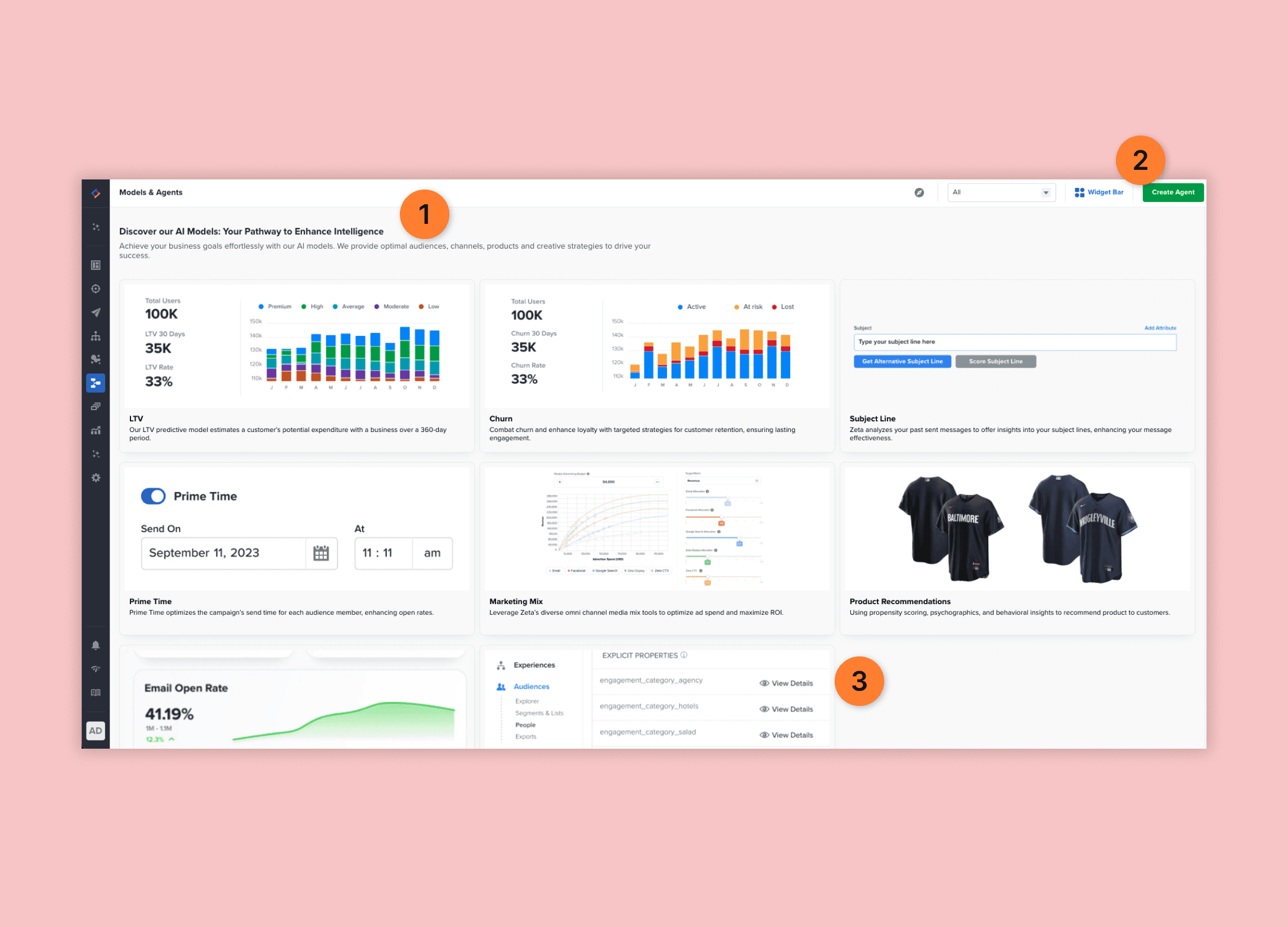Select Audiences in the side menu
This screenshot has width=1288, height=927.
pyautogui.click(x=531, y=686)
